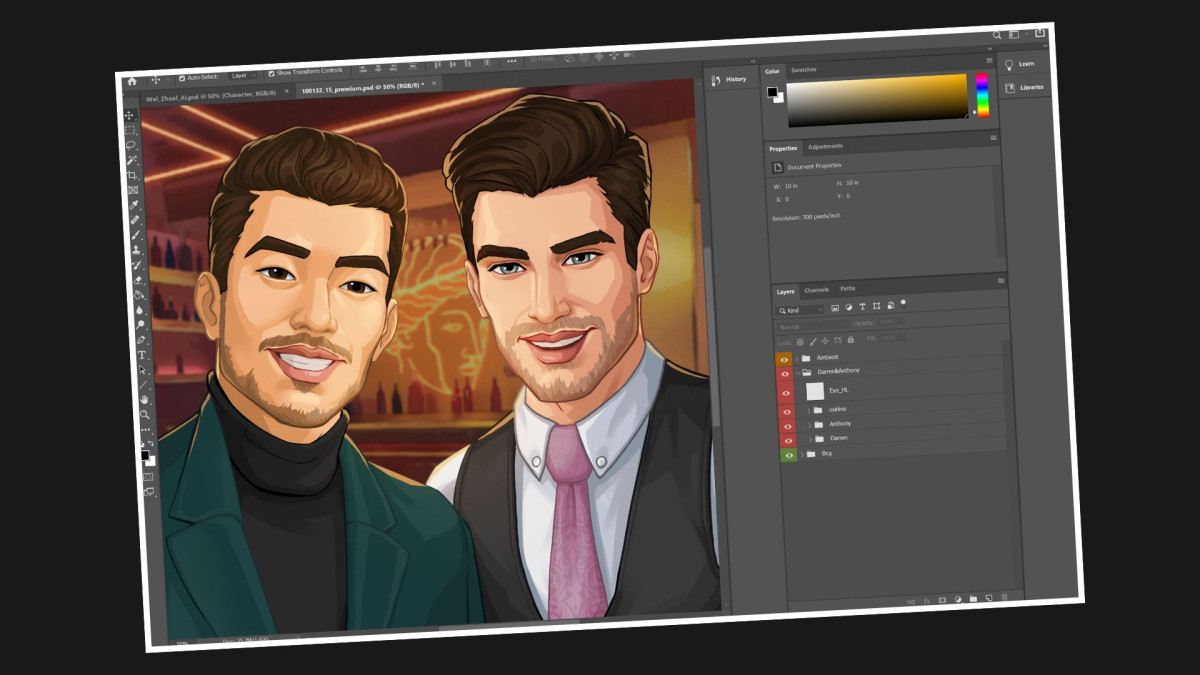The width and height of the screenshot is (1200, 675).
Task: Select the Hand tool
Action: pos(144,400)
